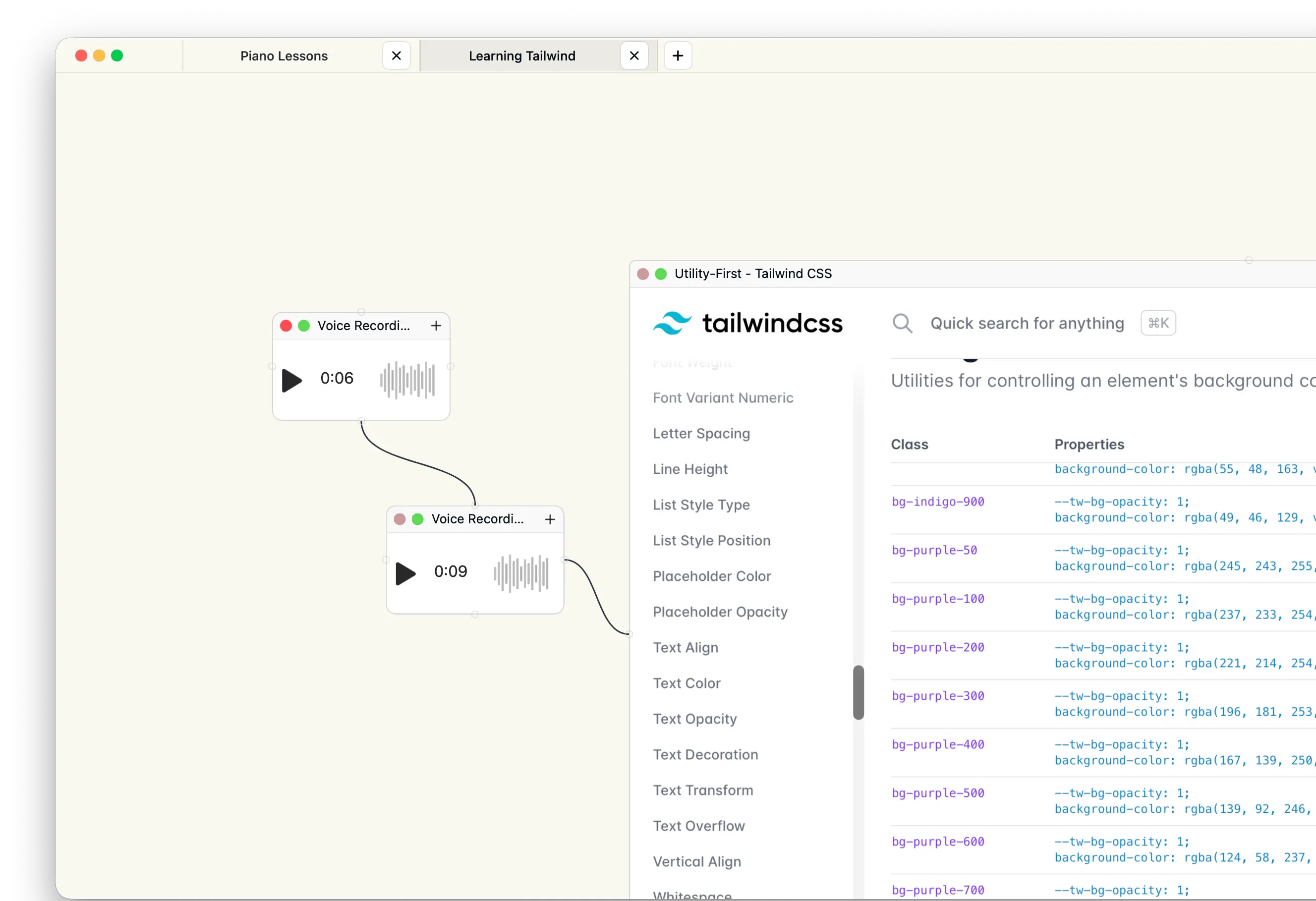This screenshot has height=901, width=1316.
Task: Open a new tab with the plus icon
Action: click(x=677, y=55)
